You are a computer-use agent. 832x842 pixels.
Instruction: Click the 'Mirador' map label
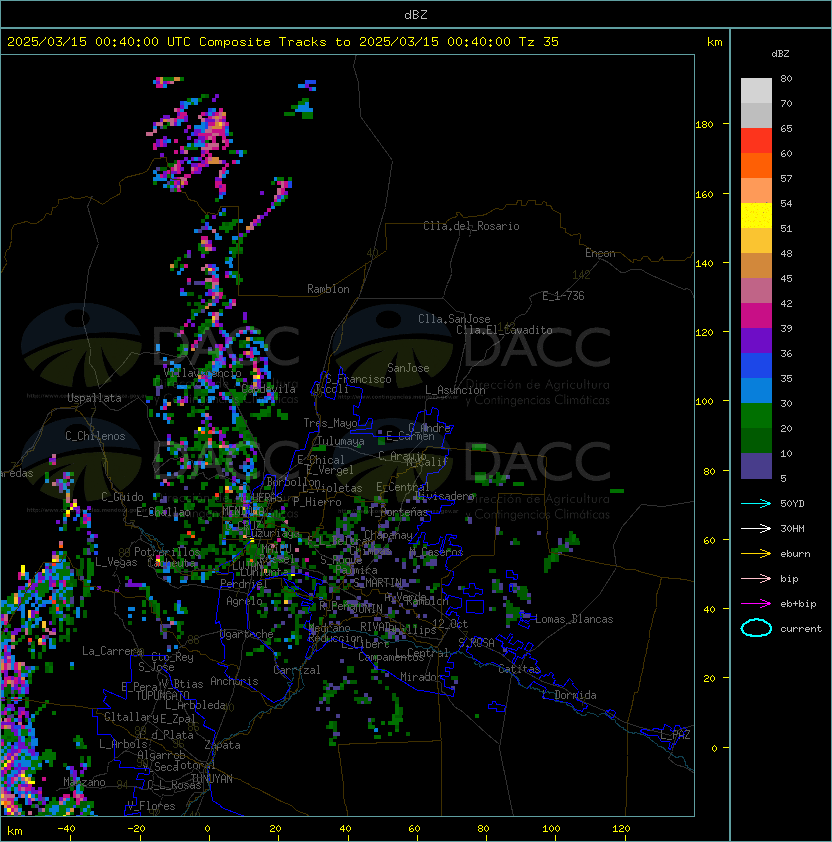click(x=422, y=677)
